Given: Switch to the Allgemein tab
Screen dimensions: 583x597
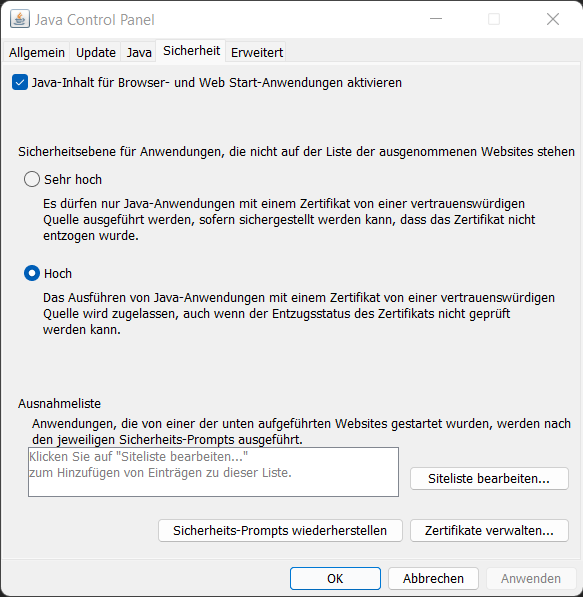Looking at the screenshot, I should (37, 52).
